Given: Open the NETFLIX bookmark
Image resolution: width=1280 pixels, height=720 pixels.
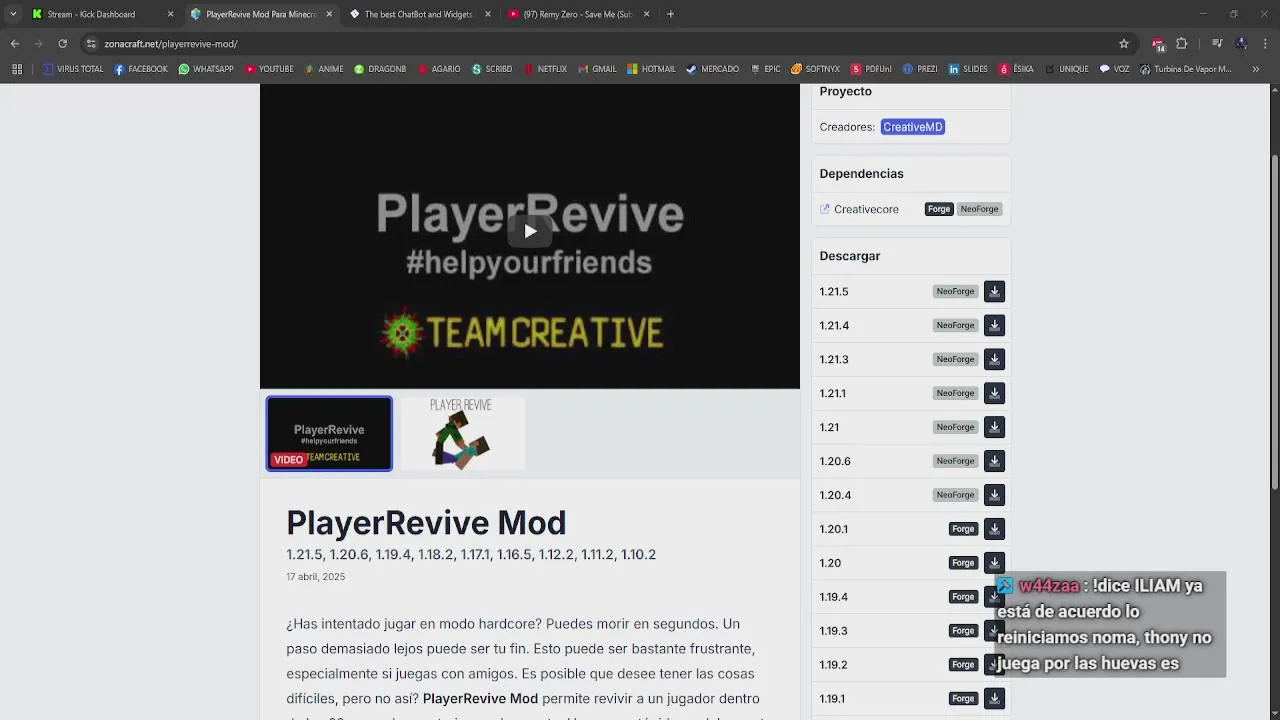Looking at the screenshot, I should [545, 69].
